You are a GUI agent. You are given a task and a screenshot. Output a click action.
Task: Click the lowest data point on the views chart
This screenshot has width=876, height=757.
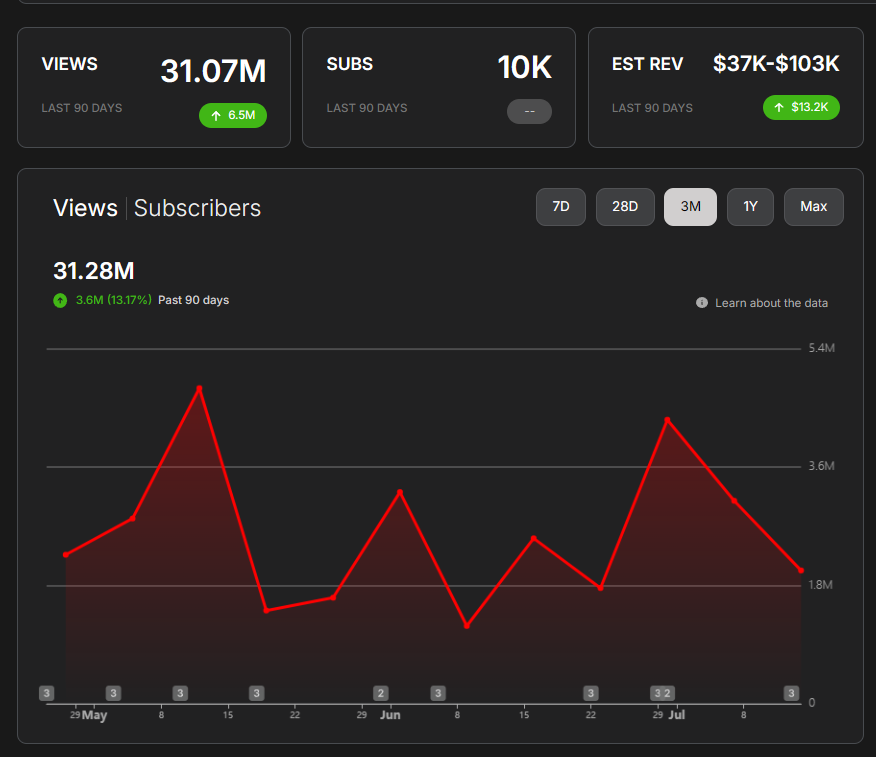[x=467, y=626]
